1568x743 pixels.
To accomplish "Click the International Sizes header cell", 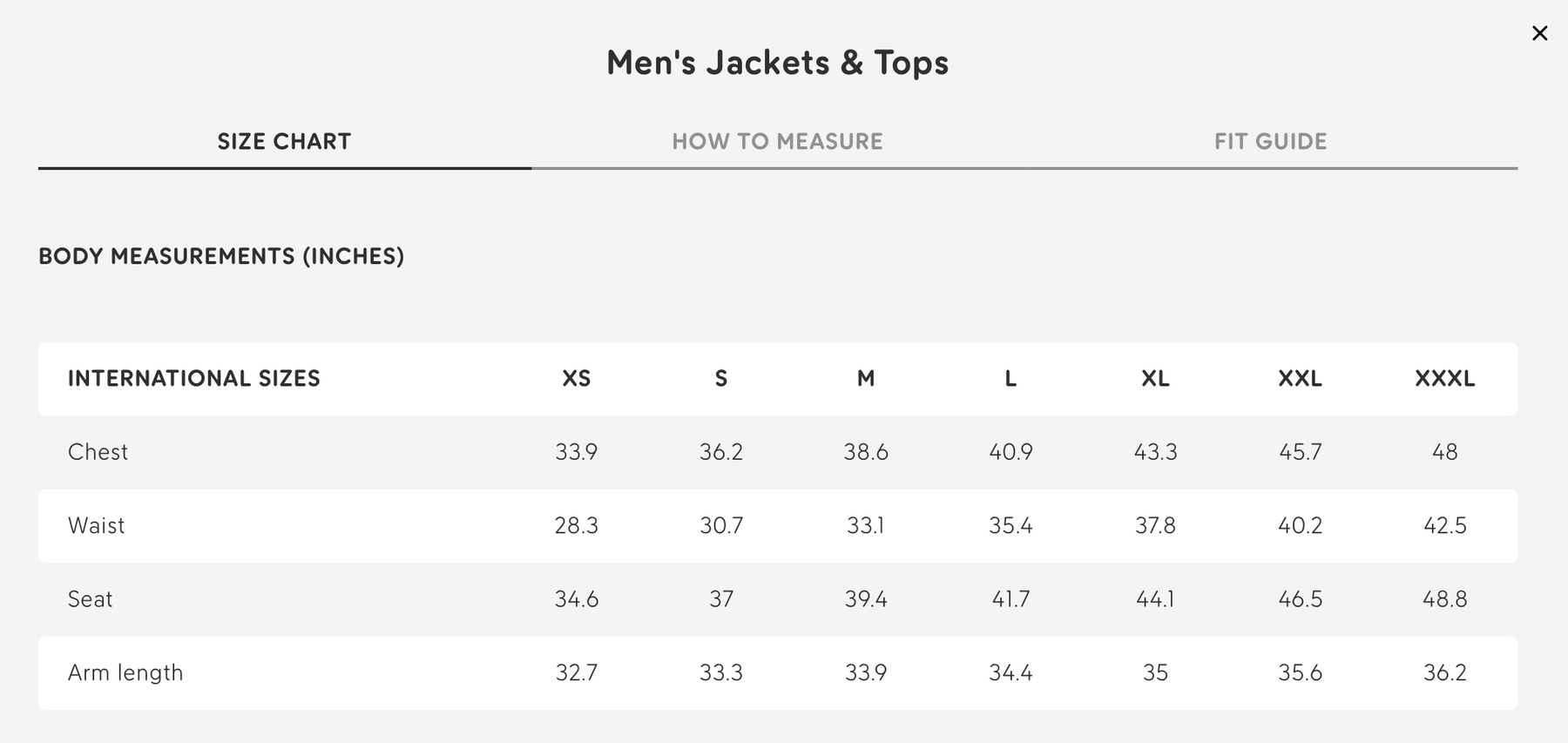I will [194, 379].
